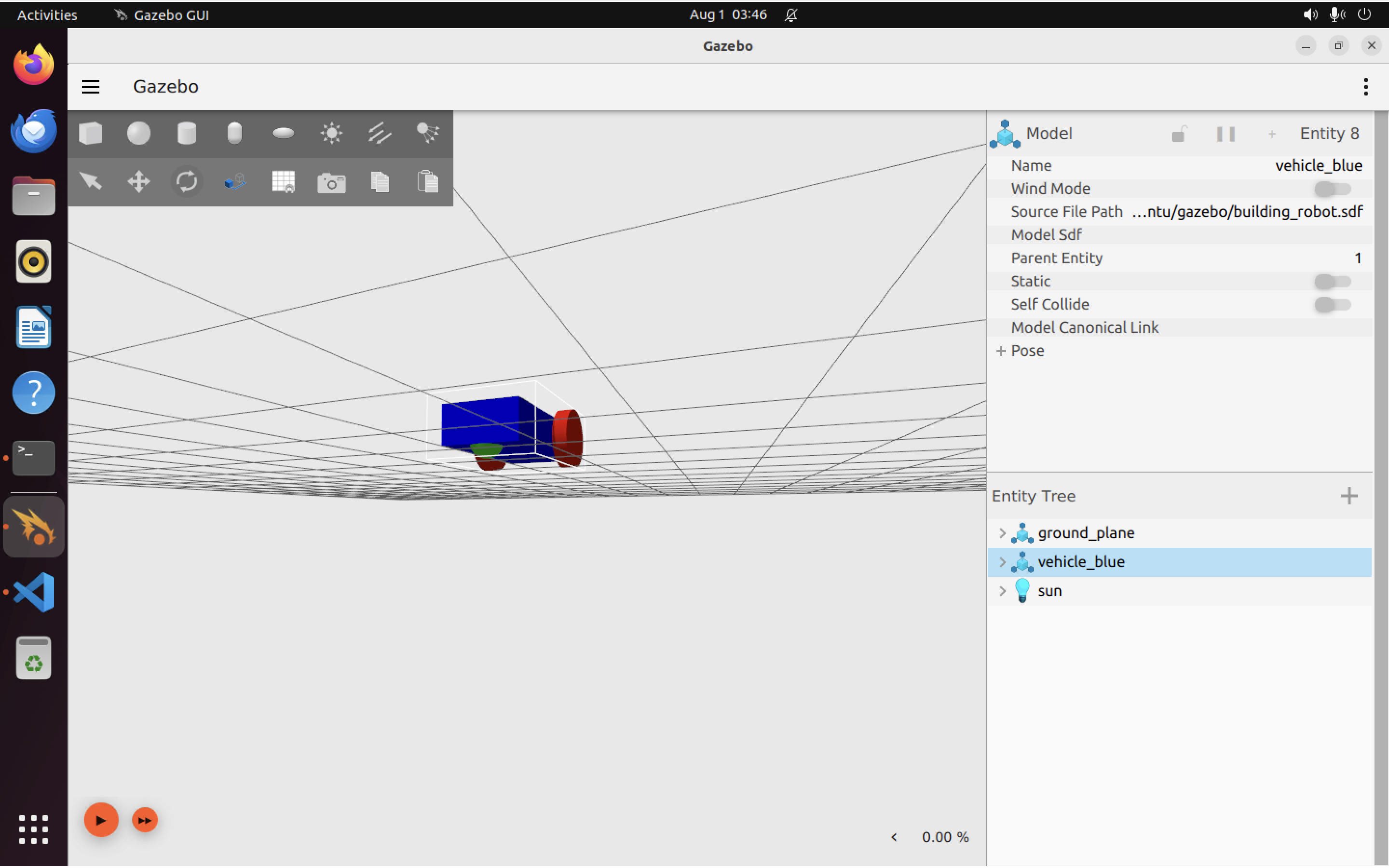
Task: Add a point light
Action: (x=331, y=133)
